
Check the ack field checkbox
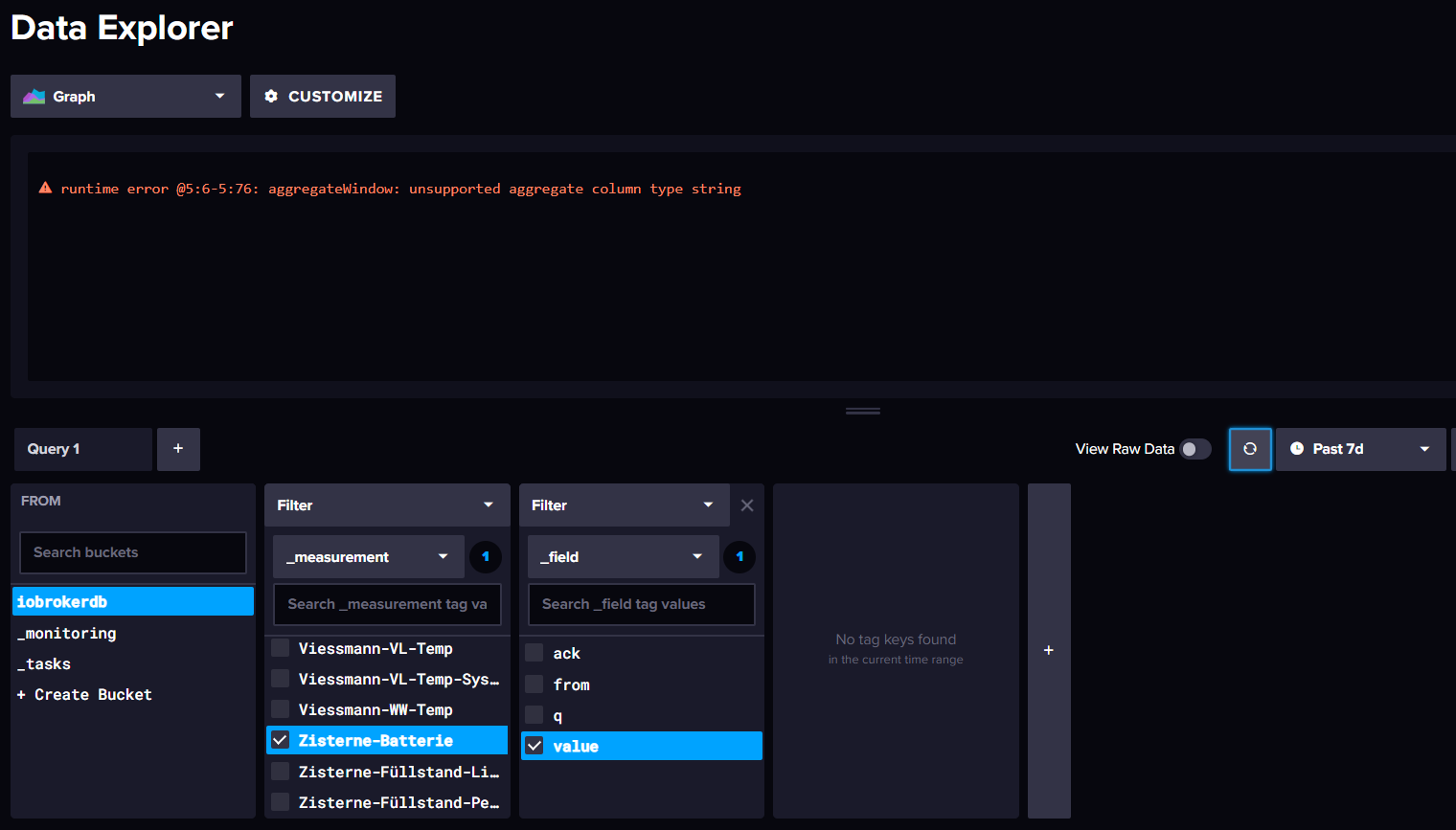point(535,653)
